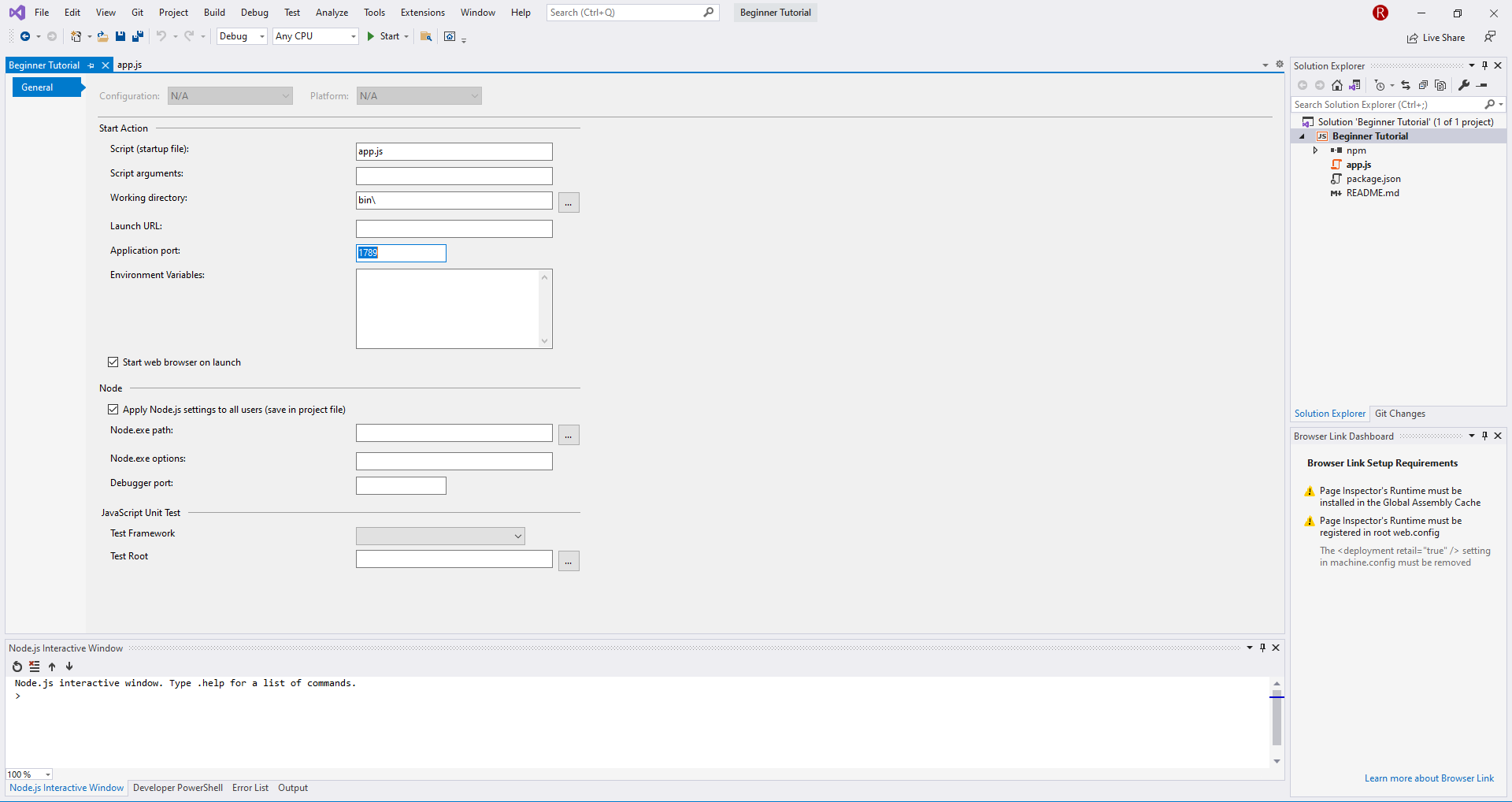
Task: Select README.md in Solution Explorer
Action: [x=1373, y=193]
